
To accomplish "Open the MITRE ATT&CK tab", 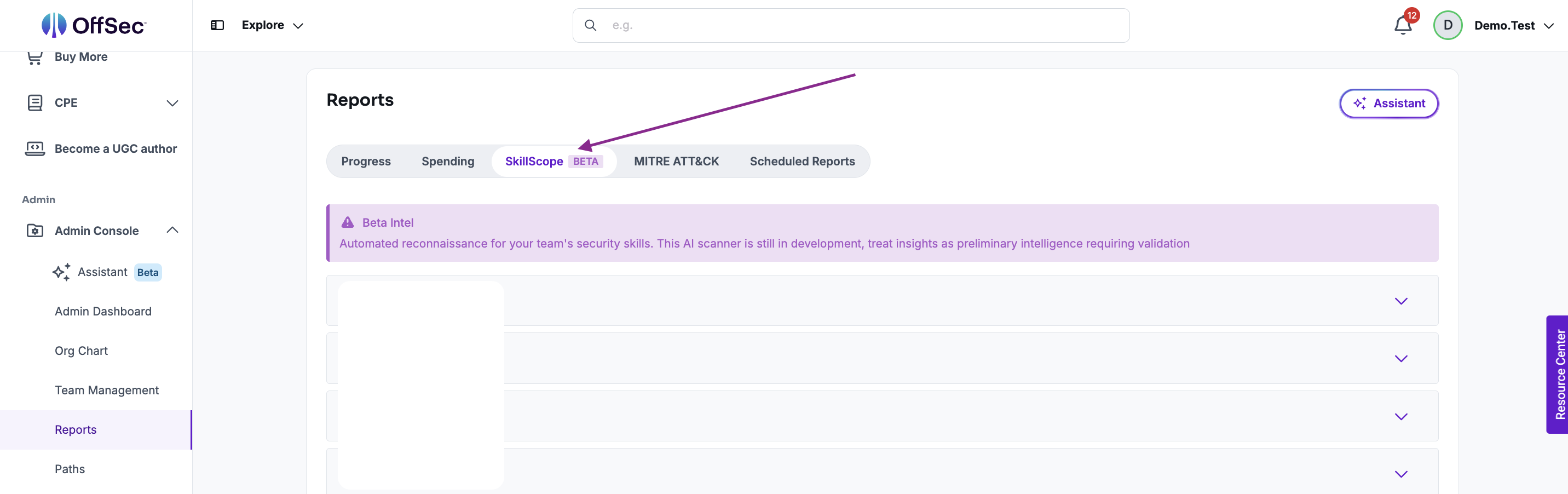I will click(676, 162).
